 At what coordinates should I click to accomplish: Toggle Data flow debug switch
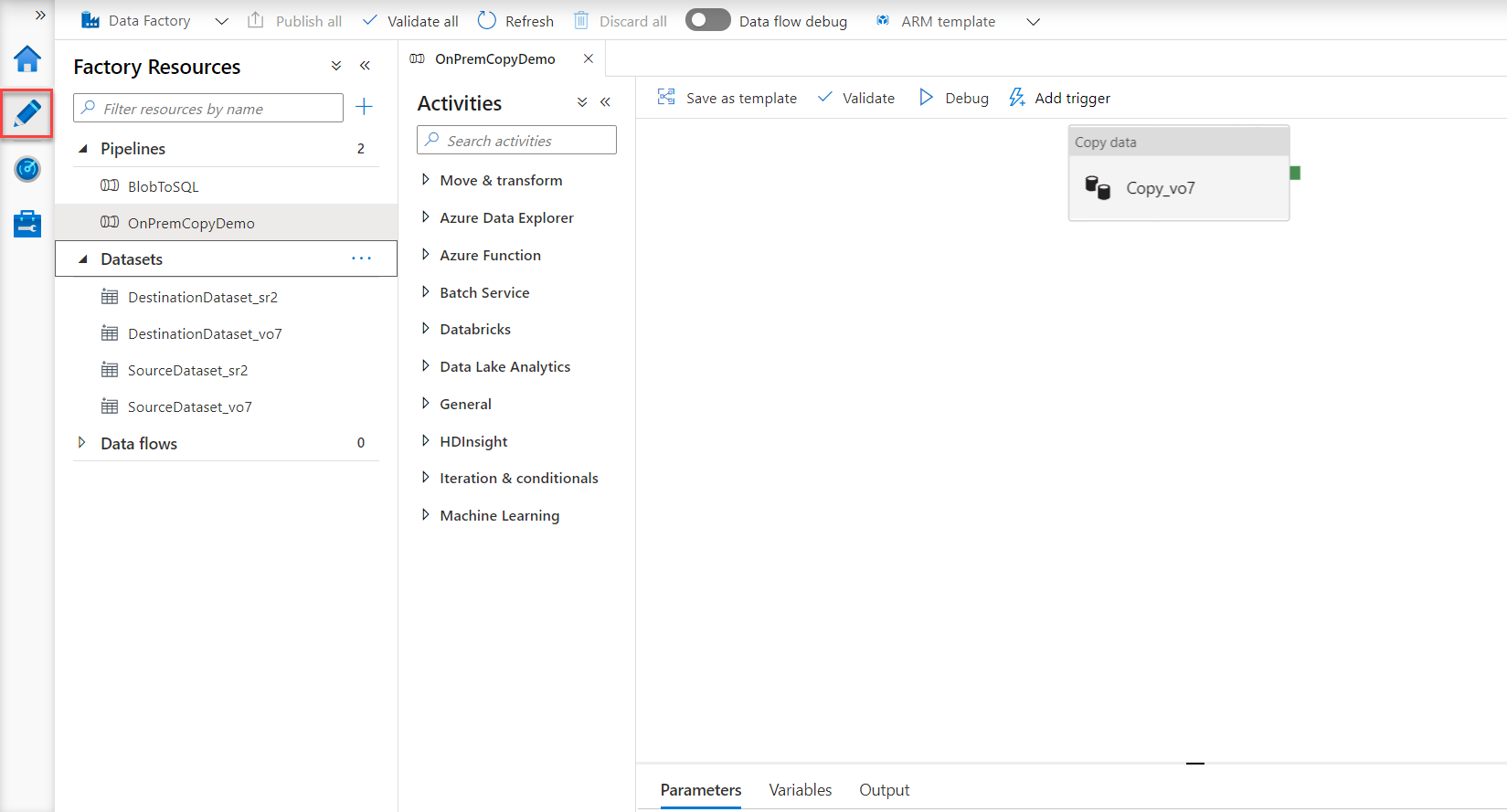(708, 20)
